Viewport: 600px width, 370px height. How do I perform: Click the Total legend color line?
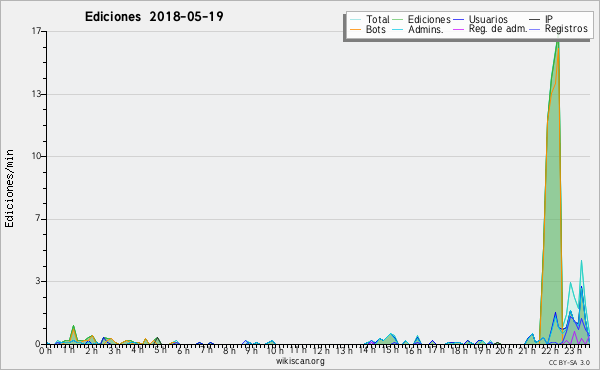point(355,20)
